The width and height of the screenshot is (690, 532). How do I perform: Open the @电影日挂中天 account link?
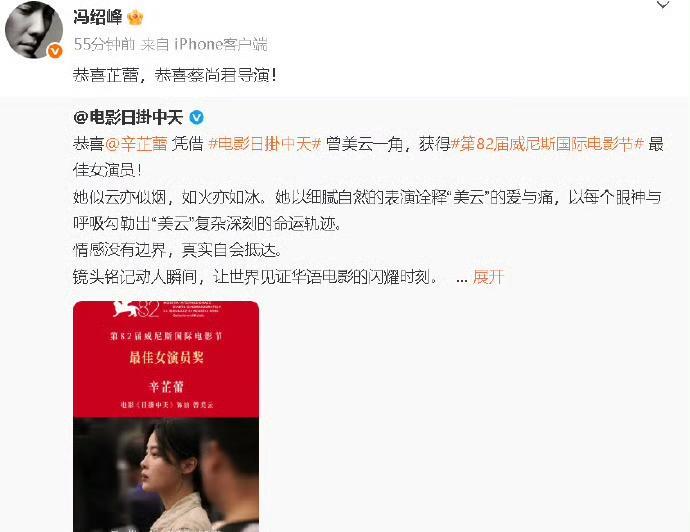click(128, 117)
